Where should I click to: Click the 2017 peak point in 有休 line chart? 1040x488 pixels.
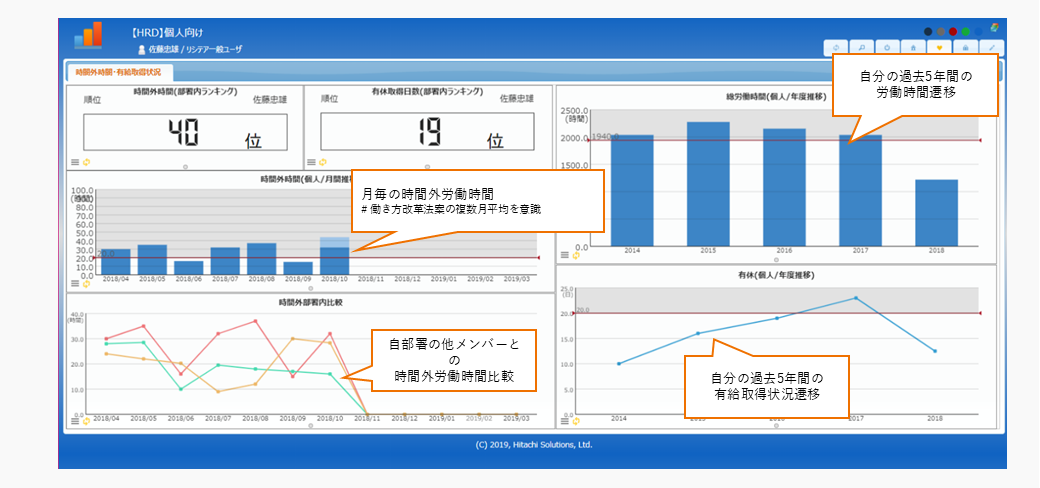point(856,298)
